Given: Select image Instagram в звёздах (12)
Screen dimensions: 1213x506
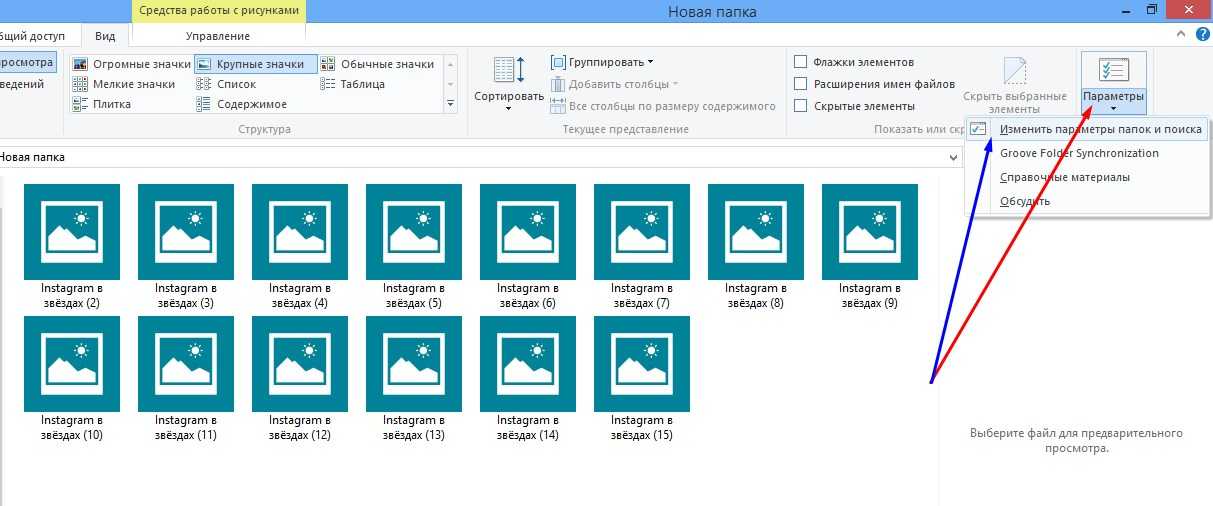Looking at the screenshot, I should 300,378.
